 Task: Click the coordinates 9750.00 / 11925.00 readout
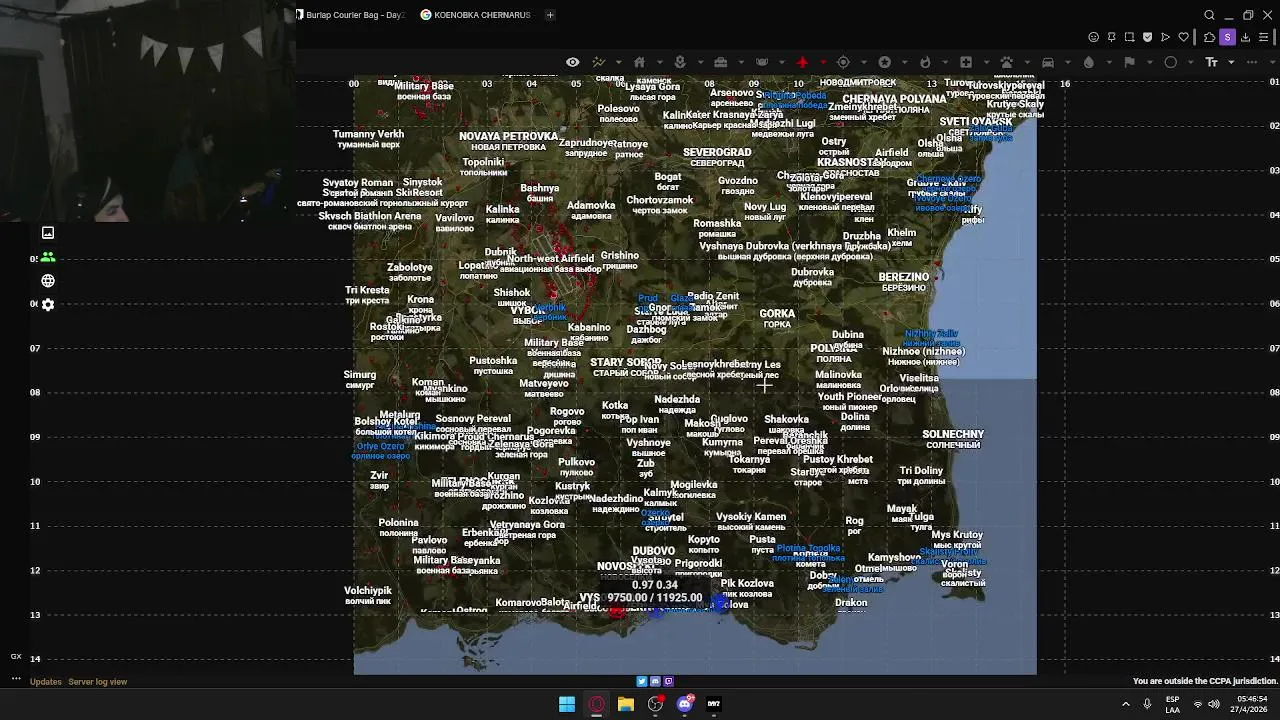click(x=655, y=597)
